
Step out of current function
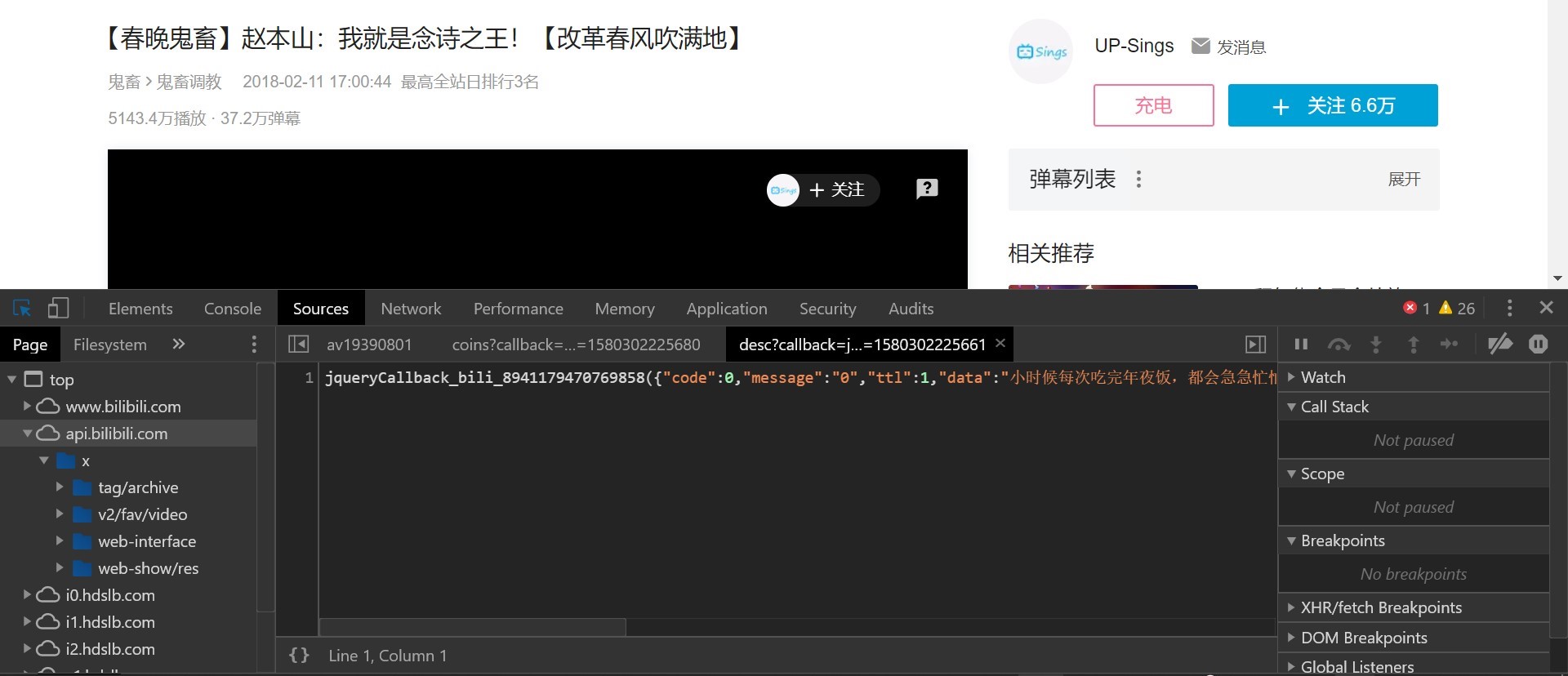1414,345
